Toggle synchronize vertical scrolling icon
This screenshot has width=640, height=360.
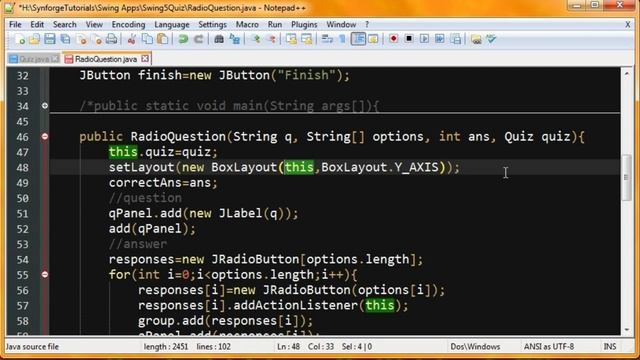tap(291, 39)
